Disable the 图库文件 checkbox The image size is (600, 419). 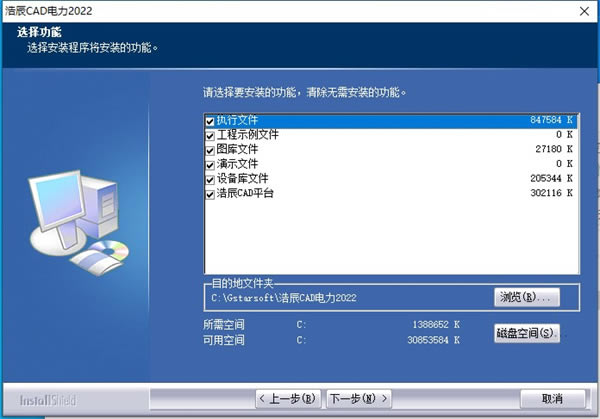point(210,150)
